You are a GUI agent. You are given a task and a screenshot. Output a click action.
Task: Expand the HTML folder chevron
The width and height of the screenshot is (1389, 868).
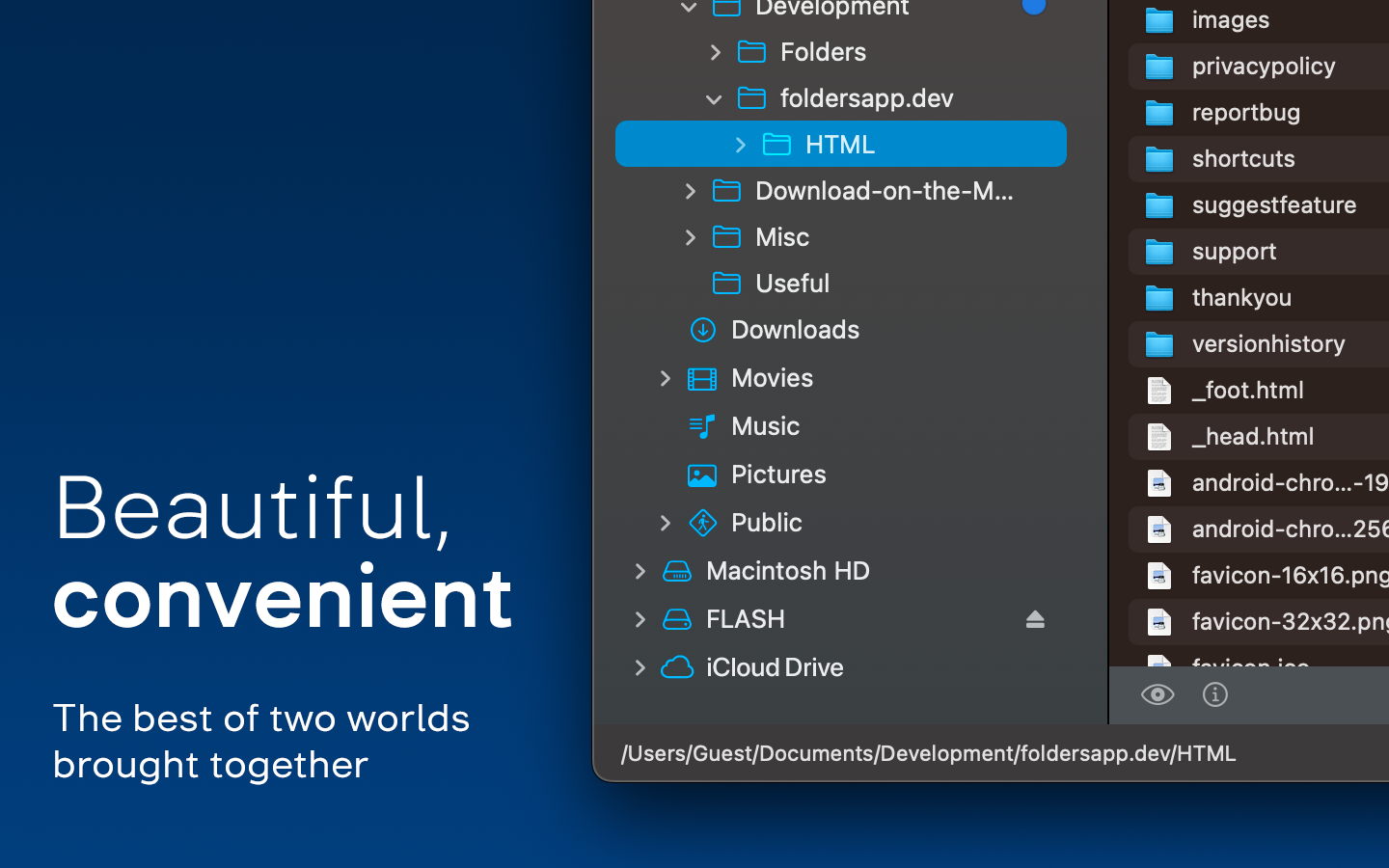(x=740, y=145)
